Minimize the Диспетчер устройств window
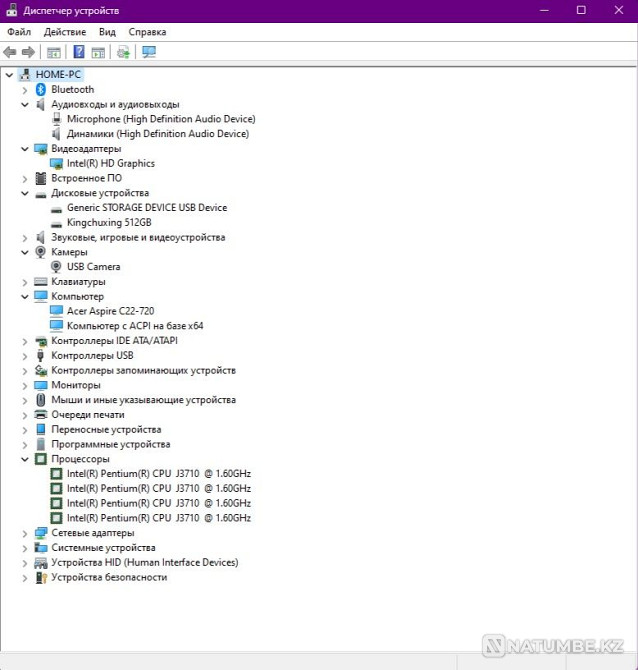This screenshot has height=670, width=638. pyautogui.click(x=544, y=10)
